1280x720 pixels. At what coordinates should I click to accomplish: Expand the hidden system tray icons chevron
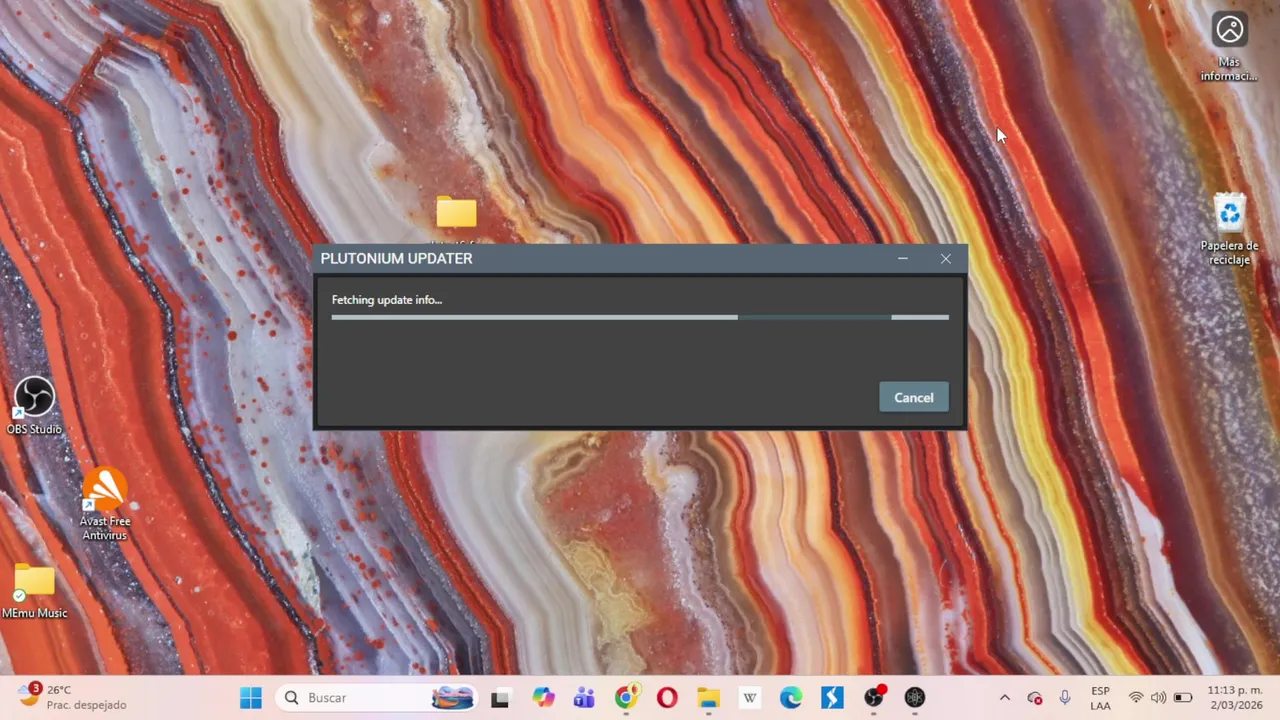[x=1005, y=698]
